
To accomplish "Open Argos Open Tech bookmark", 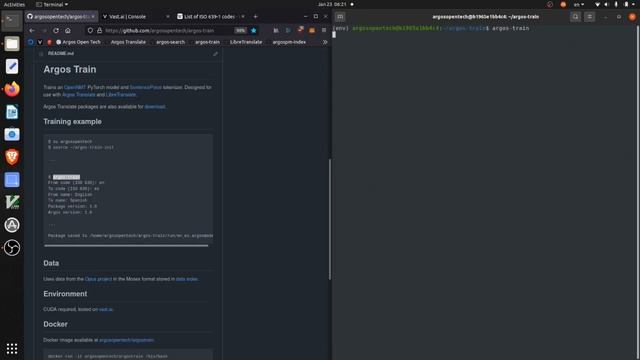I will click(x=78, y=42).
